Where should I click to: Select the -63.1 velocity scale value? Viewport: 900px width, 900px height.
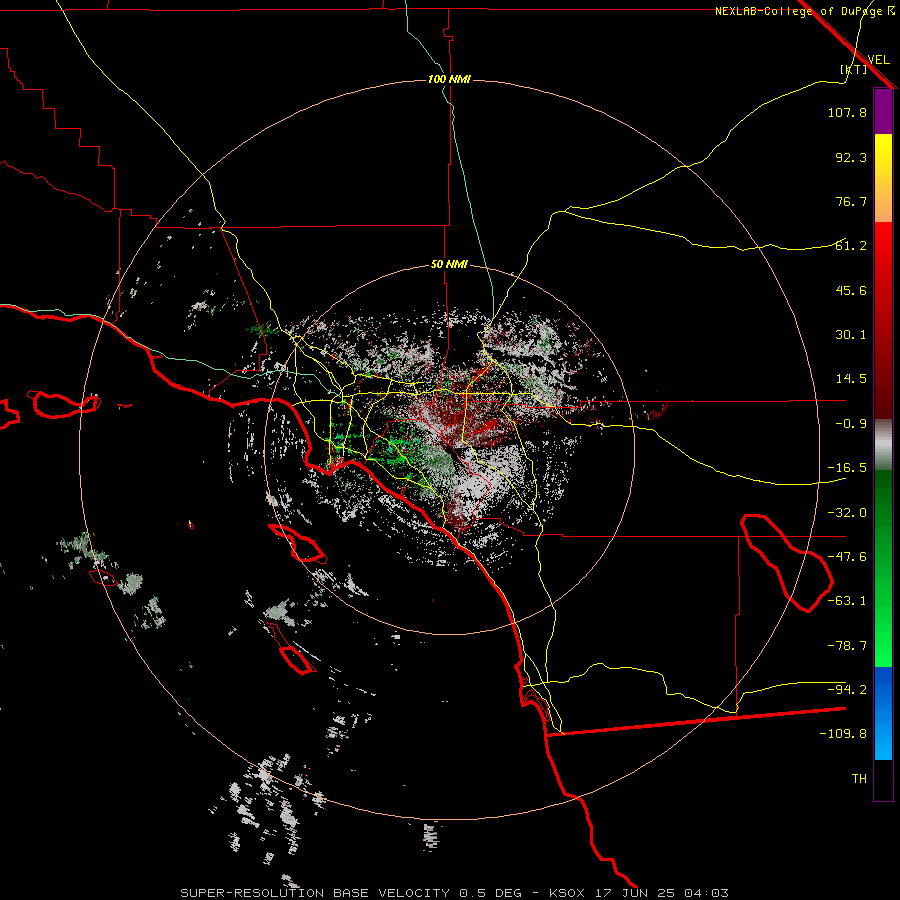pos(847,601)
